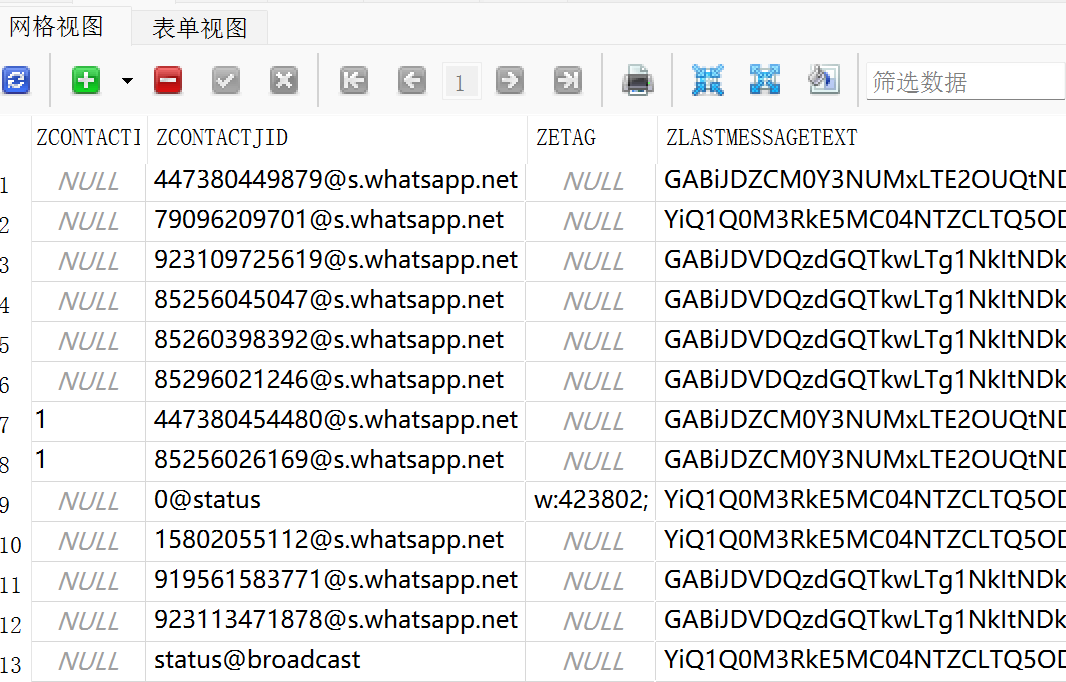Sort by ZCONTACTI column header

point(88,138)
